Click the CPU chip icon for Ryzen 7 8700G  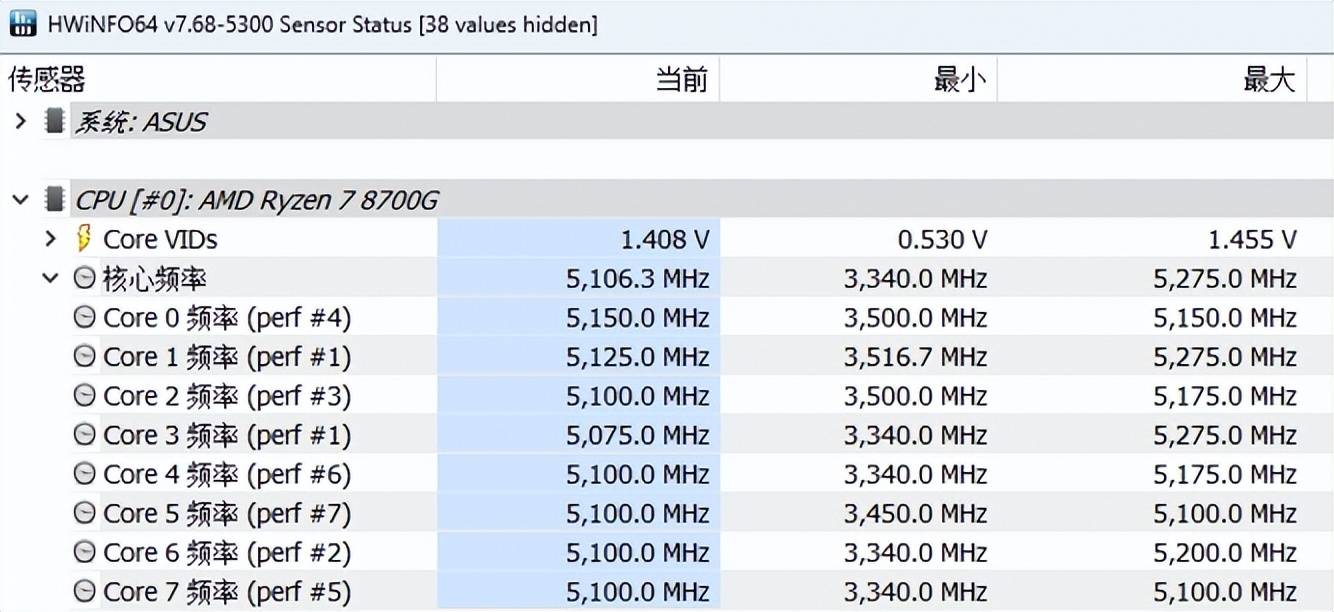pyautogui.click(x=55, y=200)
